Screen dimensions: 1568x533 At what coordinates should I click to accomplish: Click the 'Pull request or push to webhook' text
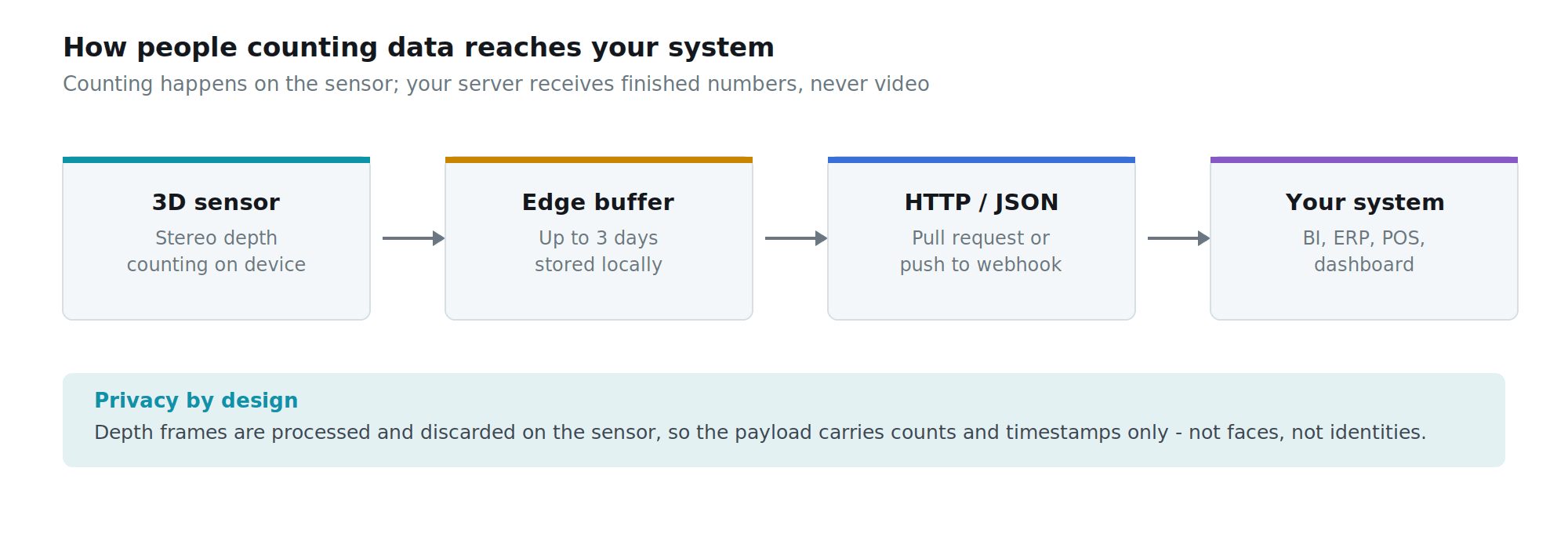pyautogui.click(x=981, y=251)
